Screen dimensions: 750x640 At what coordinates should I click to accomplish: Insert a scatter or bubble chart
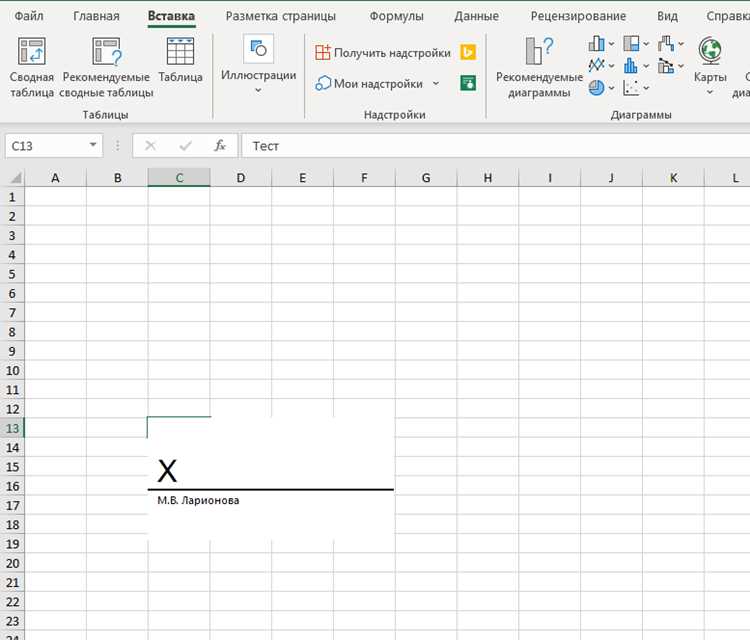click(631, 88)
